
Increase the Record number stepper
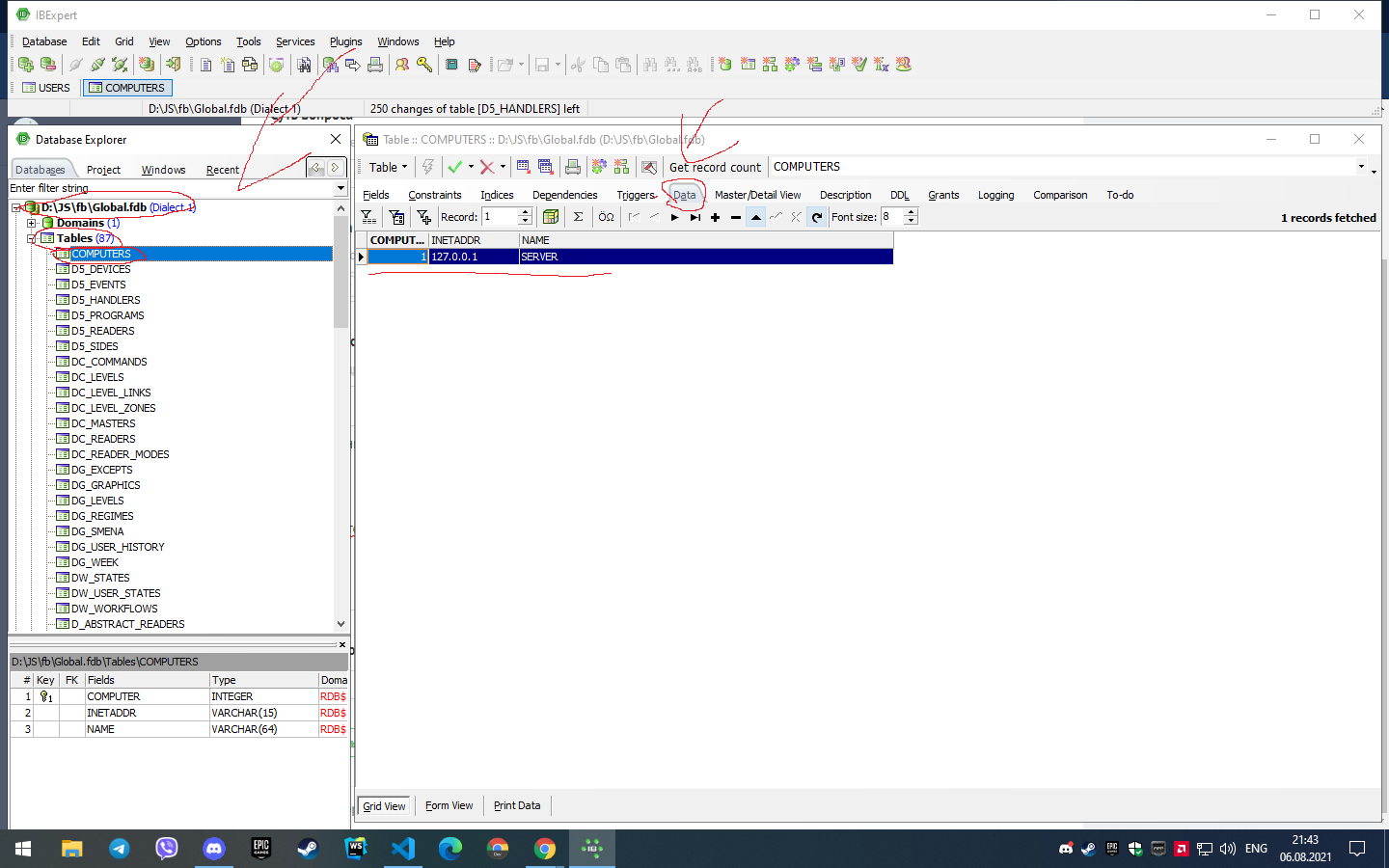525,213
